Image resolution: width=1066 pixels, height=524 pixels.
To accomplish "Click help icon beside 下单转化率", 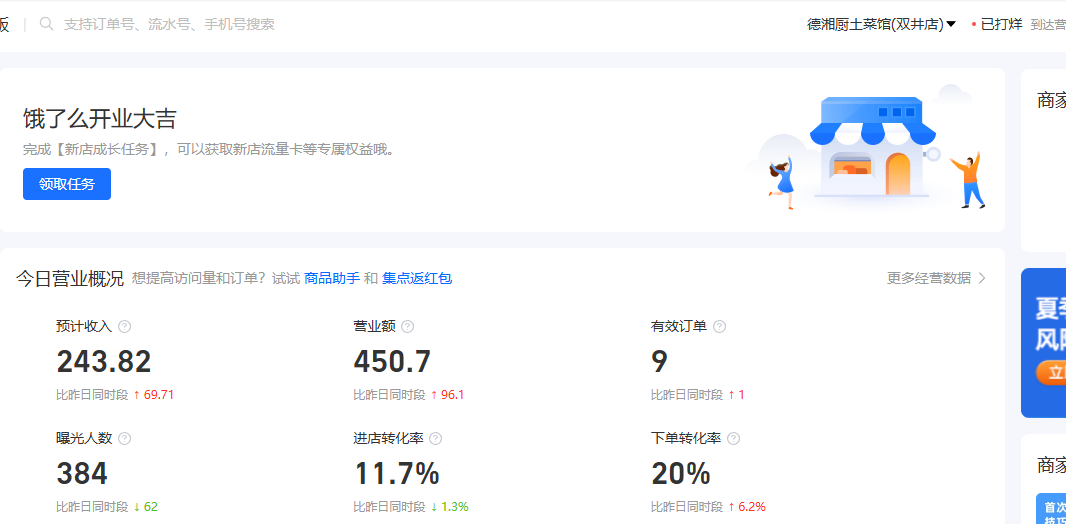I will click(x=733, y=439).
